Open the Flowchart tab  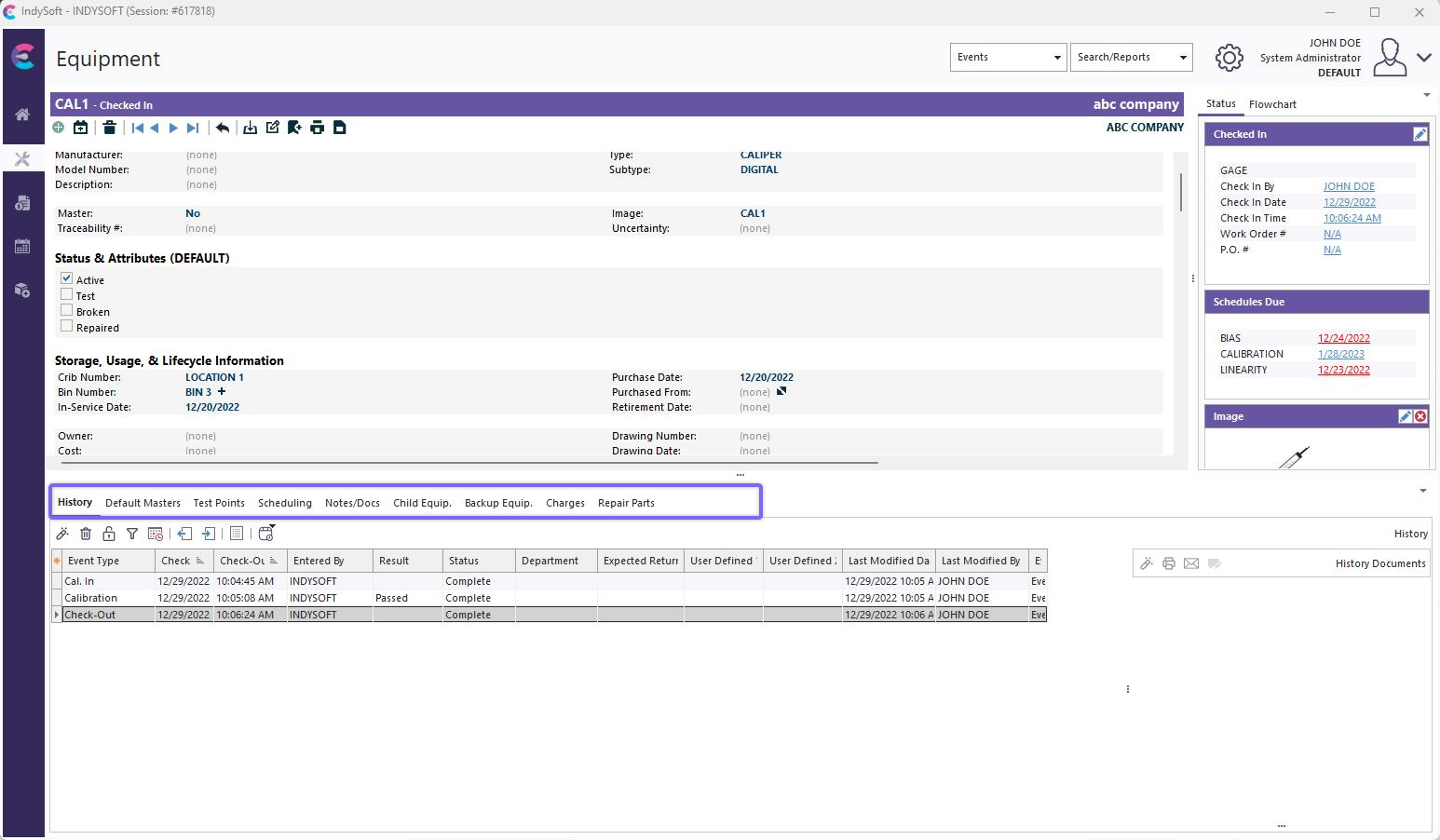tap(1271, 104)
